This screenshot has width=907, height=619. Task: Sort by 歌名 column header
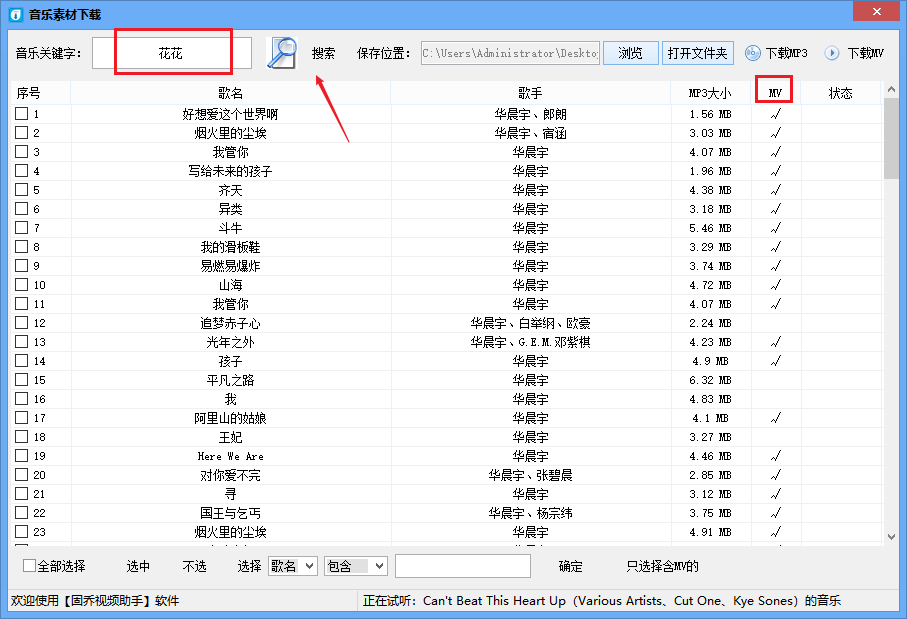230,93
